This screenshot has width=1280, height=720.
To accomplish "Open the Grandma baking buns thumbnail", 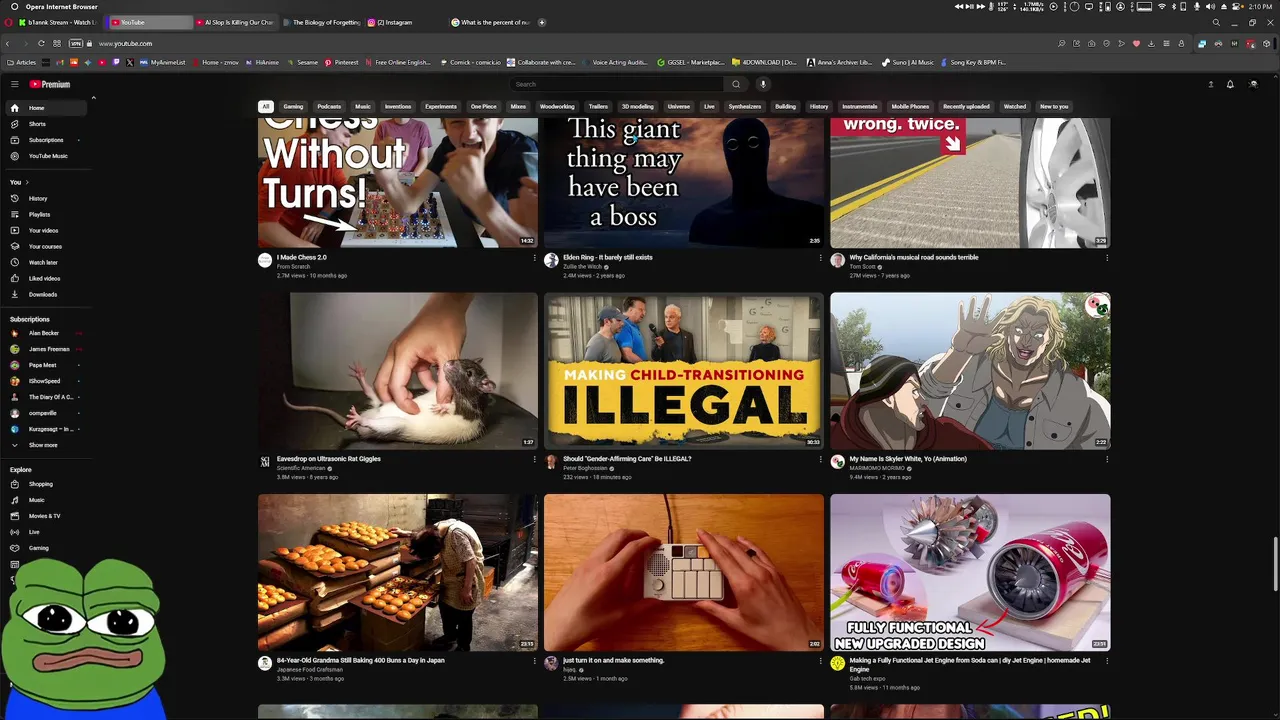I will [x=398, y=572].
